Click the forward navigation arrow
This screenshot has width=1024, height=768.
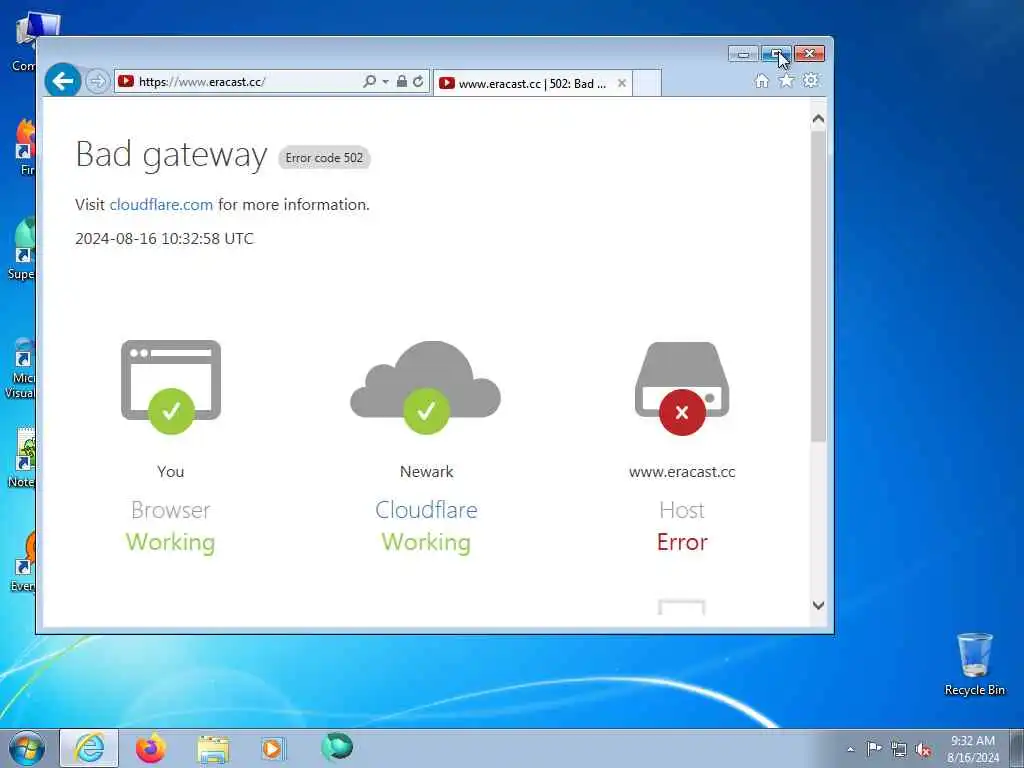[x=97, y=82]
